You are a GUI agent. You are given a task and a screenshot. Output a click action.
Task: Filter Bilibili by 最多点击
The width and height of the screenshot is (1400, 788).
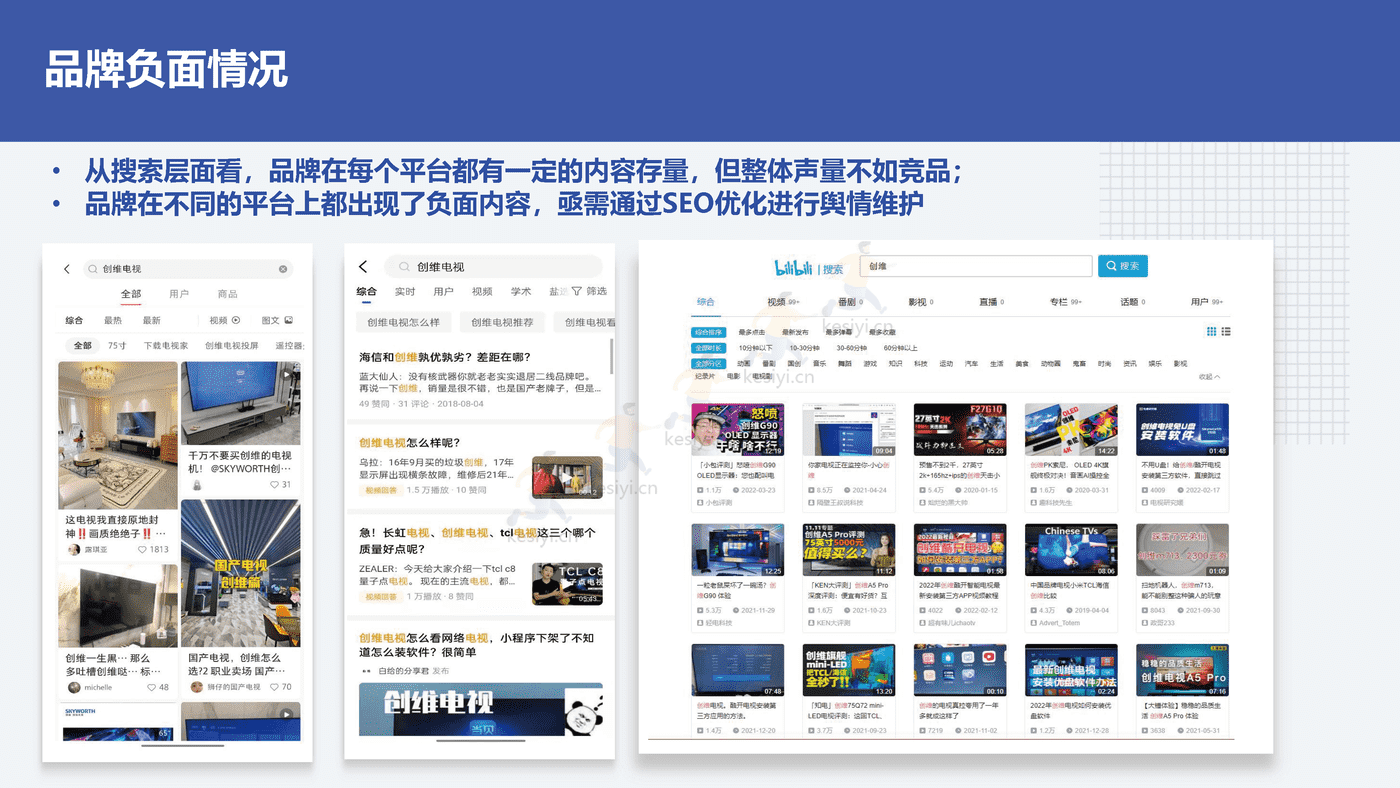click(x=752, y=332)
